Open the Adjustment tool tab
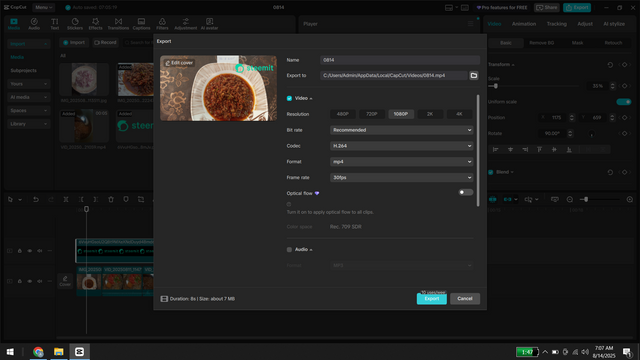Image resolution: width=640 pixels, height=360 pixels. pos(186,24)
